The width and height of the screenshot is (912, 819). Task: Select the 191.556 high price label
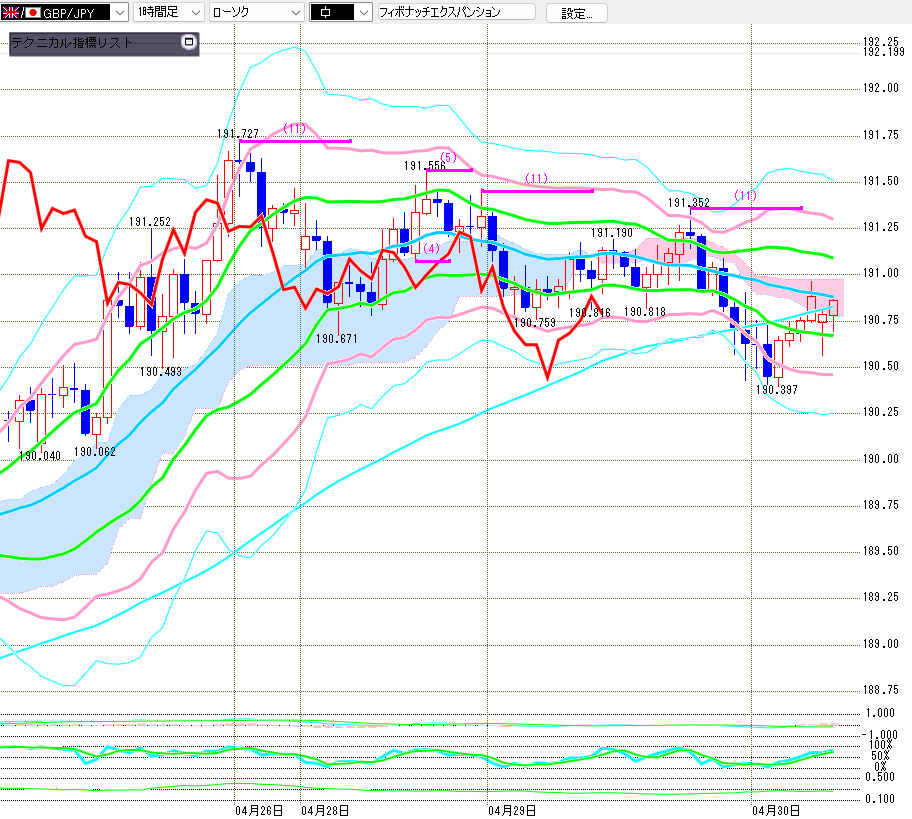425,166
